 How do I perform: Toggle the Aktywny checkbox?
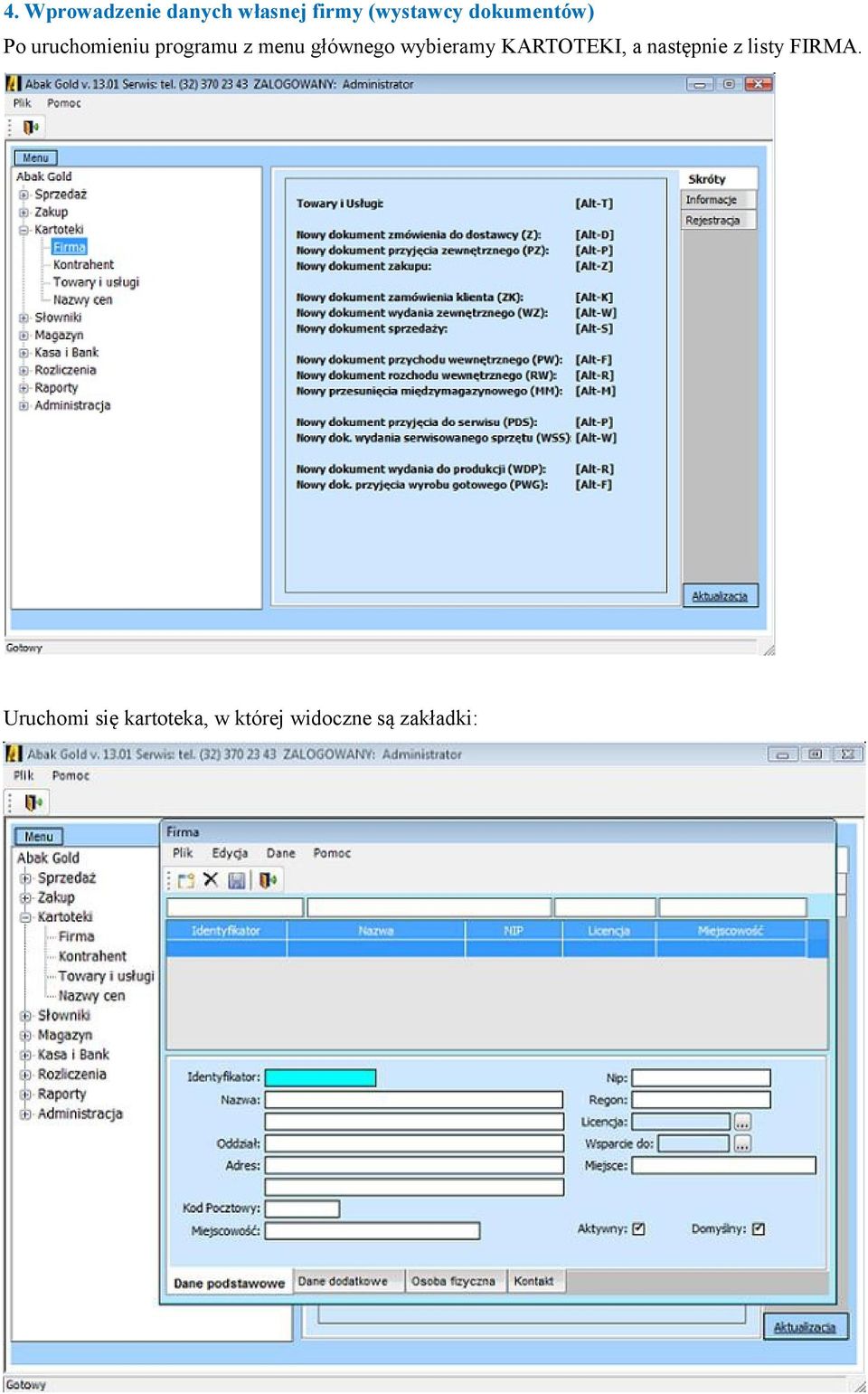click(x=638, y=1228)
